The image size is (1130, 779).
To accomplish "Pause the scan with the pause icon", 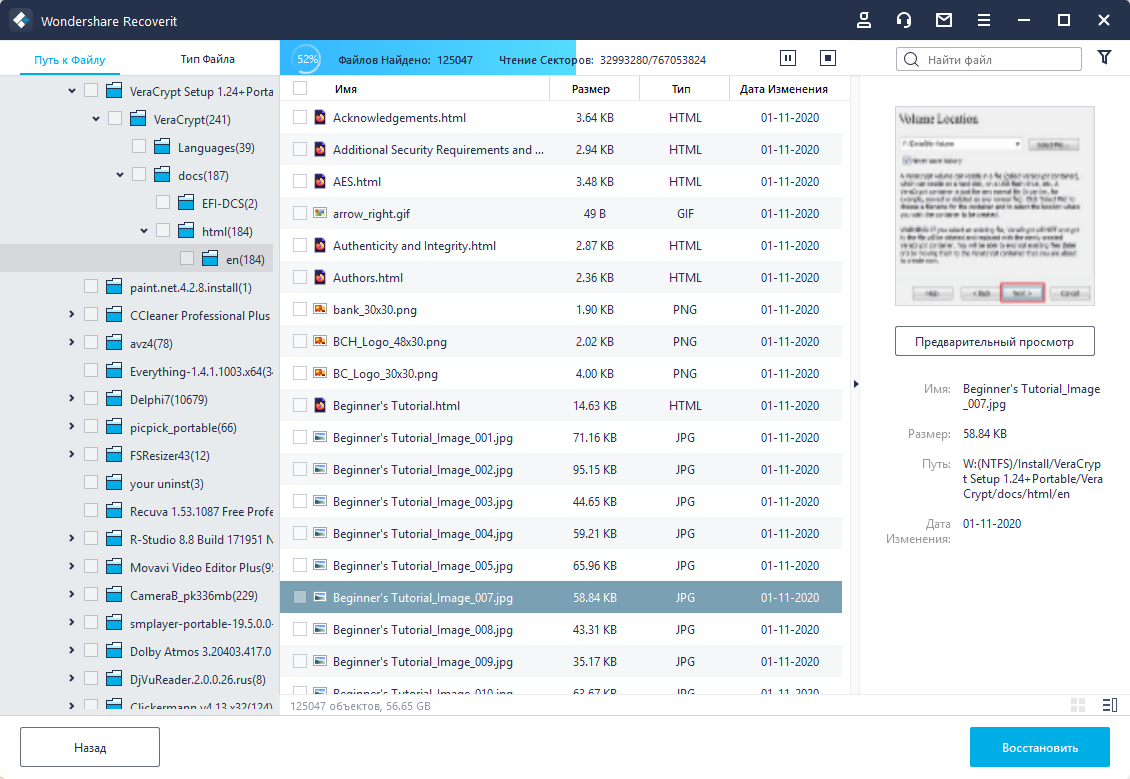I will tap(788, 58).
